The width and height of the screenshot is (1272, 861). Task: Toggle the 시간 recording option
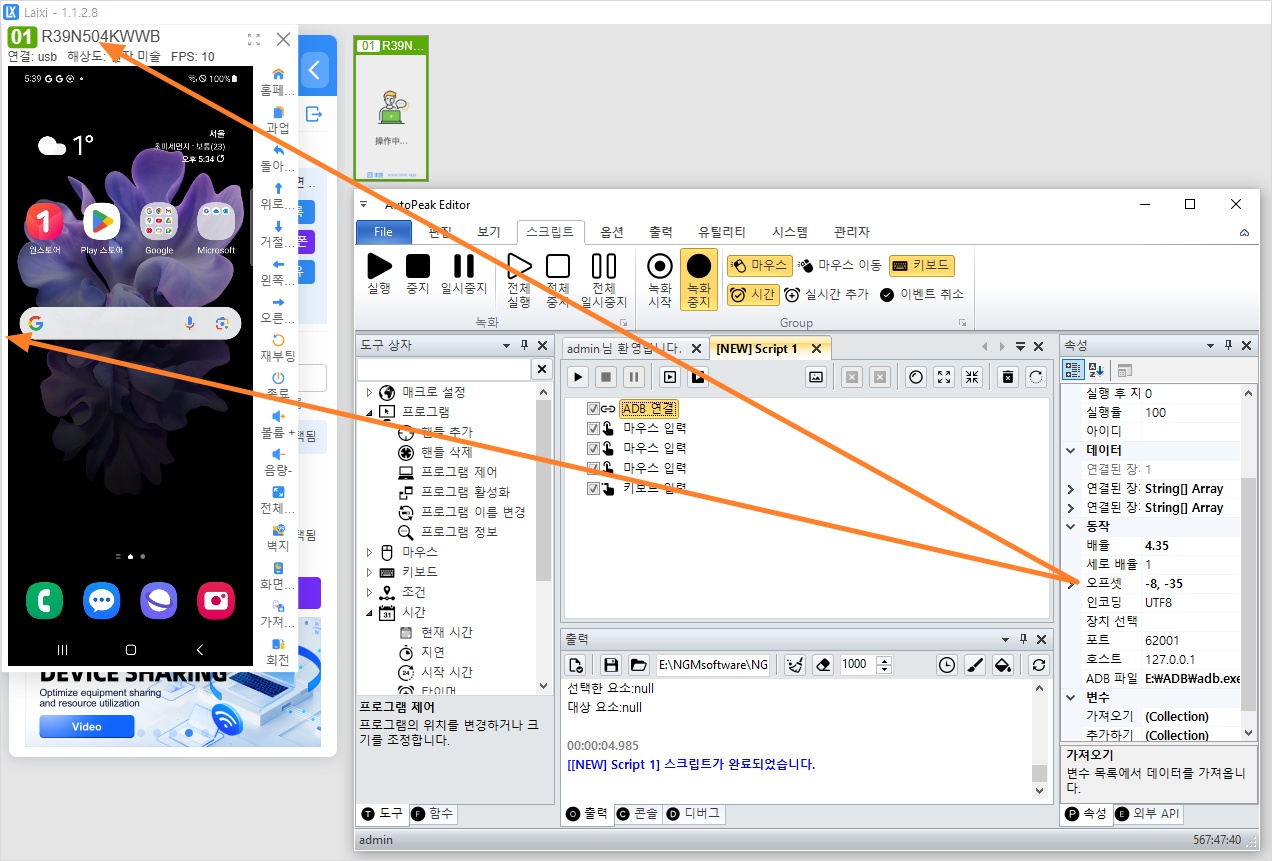point(752,294)
